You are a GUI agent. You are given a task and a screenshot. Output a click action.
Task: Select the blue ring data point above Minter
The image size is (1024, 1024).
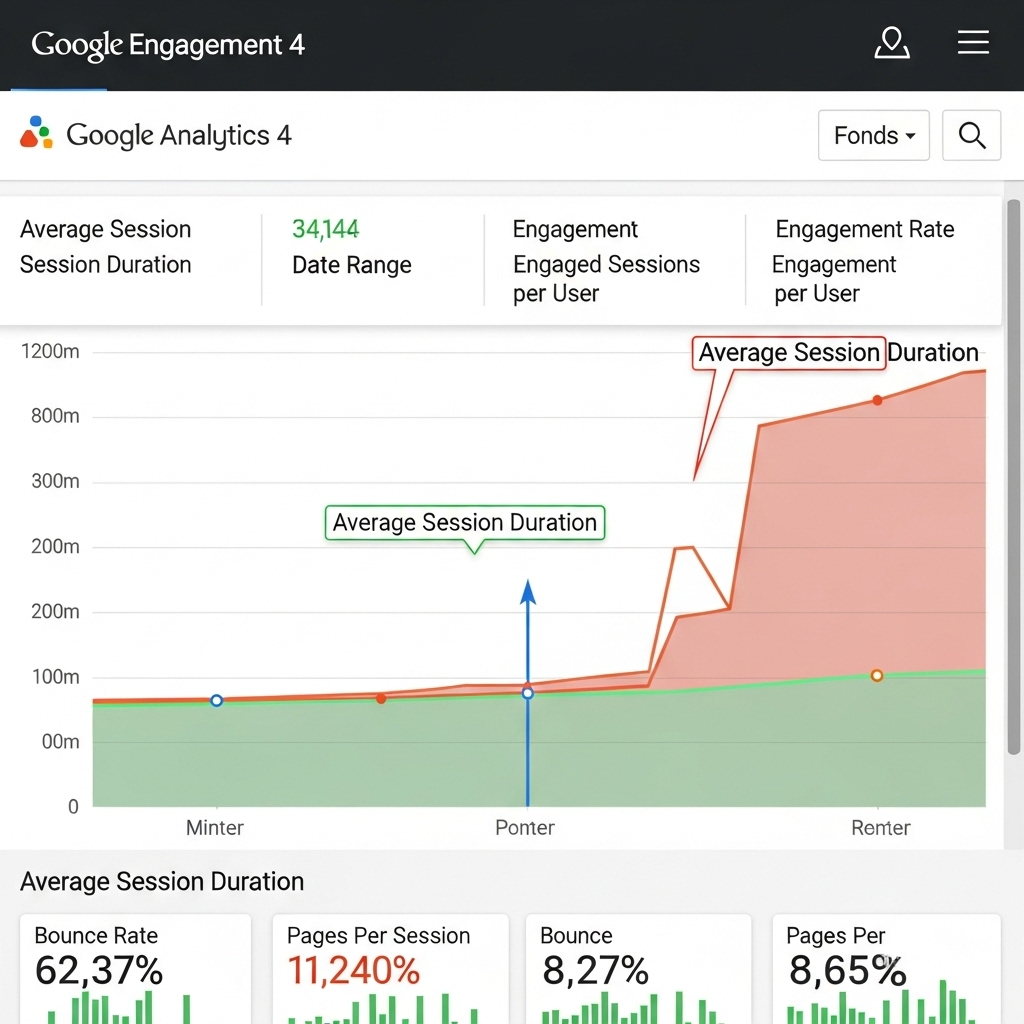click(216, 701)
